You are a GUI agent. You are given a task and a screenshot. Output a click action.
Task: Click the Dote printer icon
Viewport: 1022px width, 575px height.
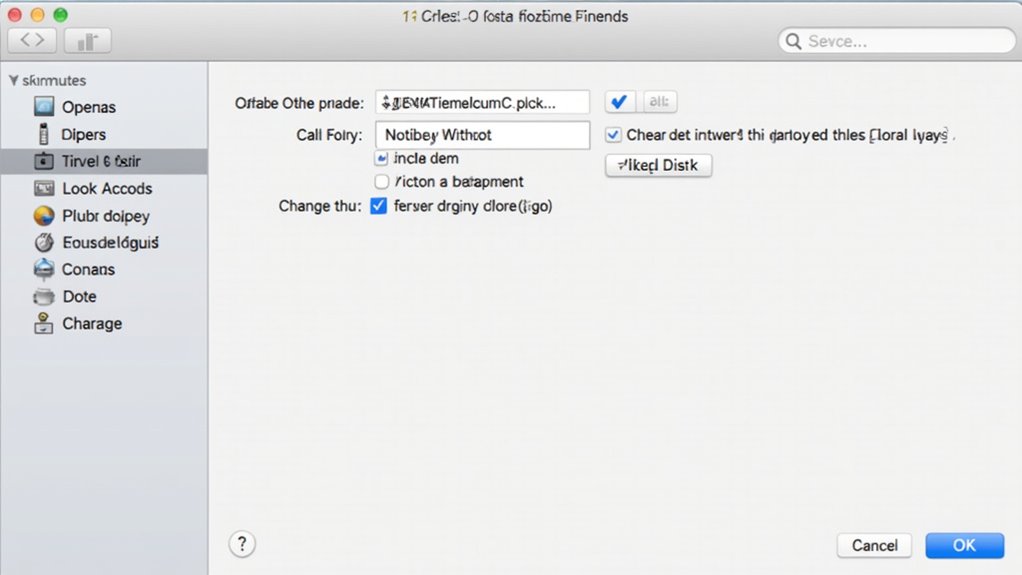[44, 296]
